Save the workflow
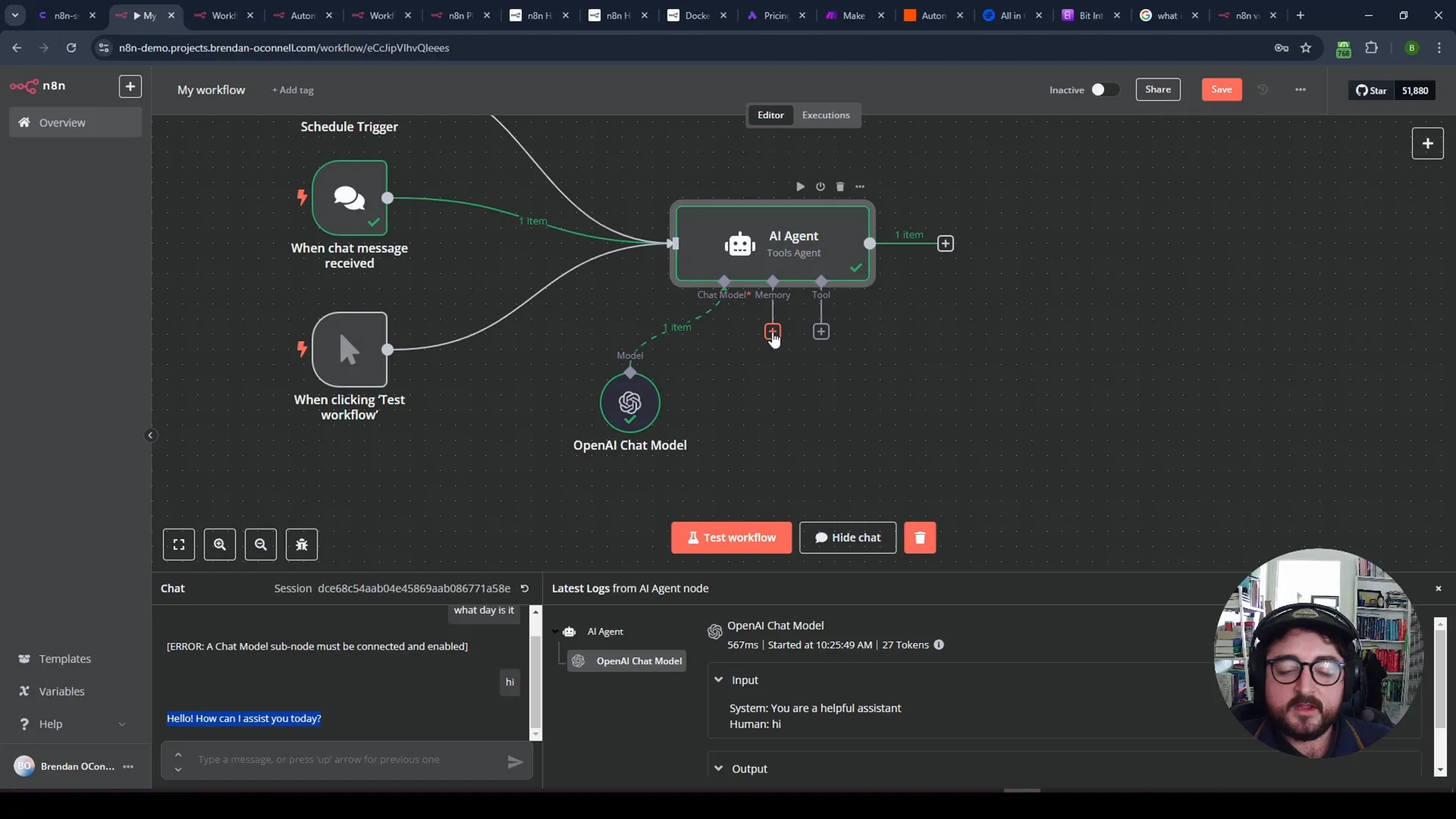The height and width of the screenshot is (819, 1456). point(1222,89)
